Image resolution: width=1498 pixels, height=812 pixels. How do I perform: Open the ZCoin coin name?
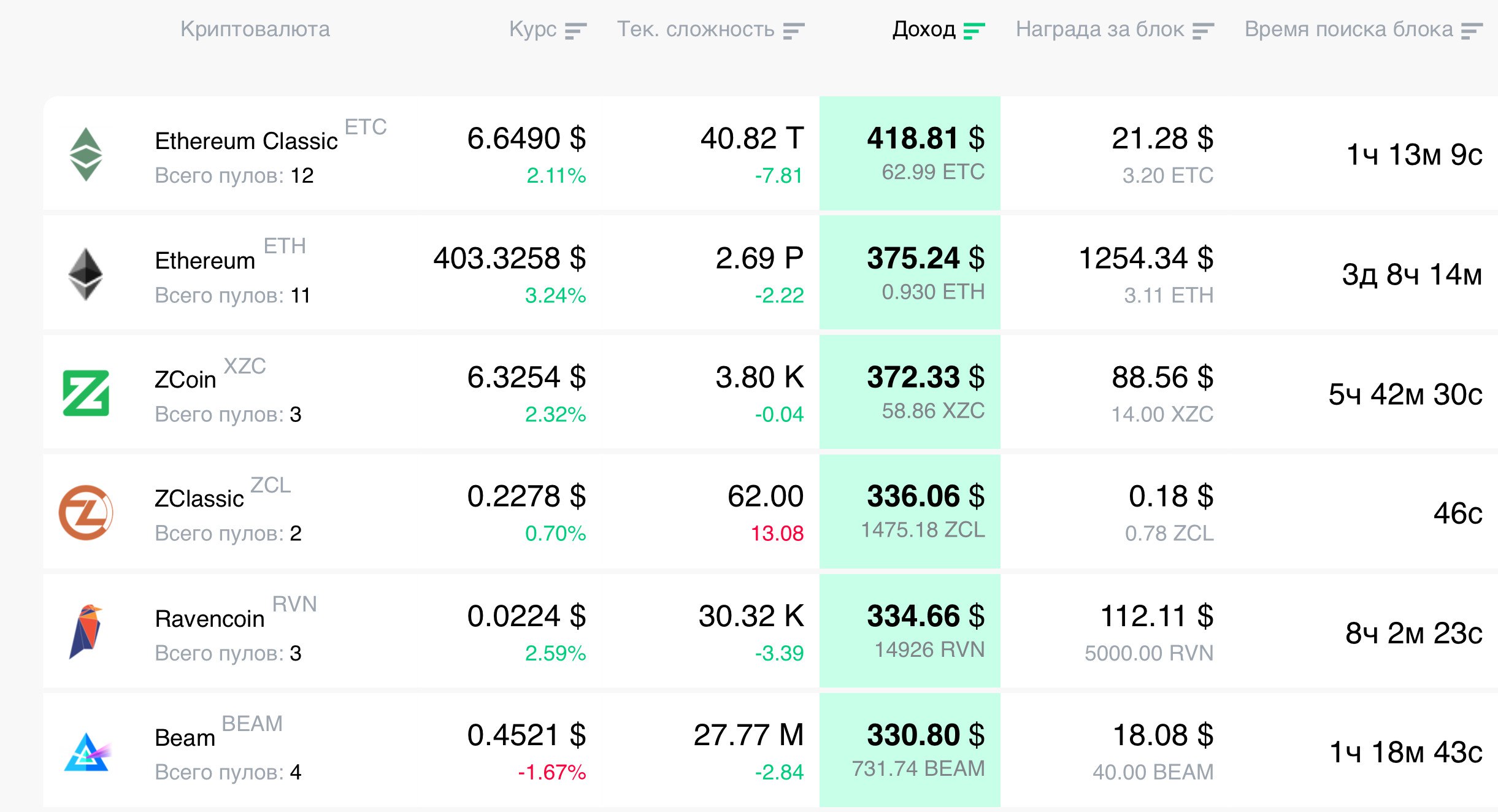185,380
